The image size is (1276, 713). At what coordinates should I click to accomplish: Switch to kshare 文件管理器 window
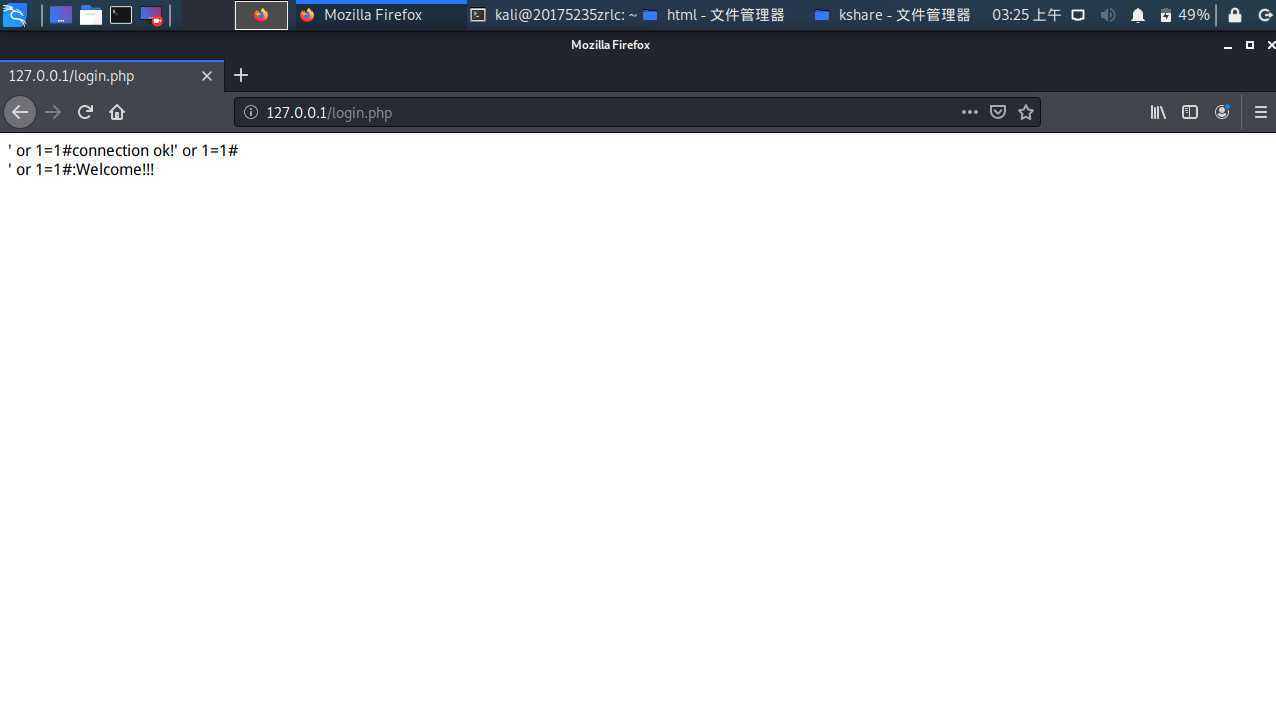pyautogui.click(x=892, y=15)
